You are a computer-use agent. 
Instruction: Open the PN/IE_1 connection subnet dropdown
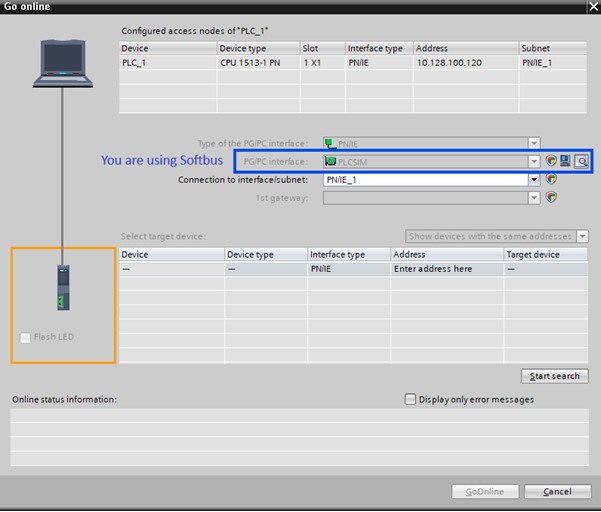pyautogui.click(x=534, y=180)
